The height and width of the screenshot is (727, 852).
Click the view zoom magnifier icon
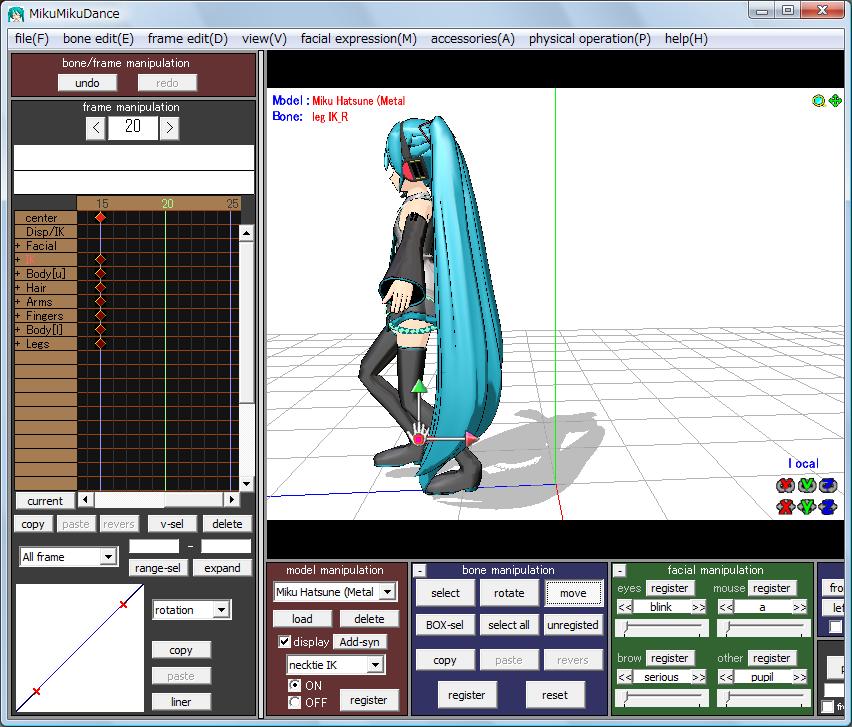[x=818, y=101]
